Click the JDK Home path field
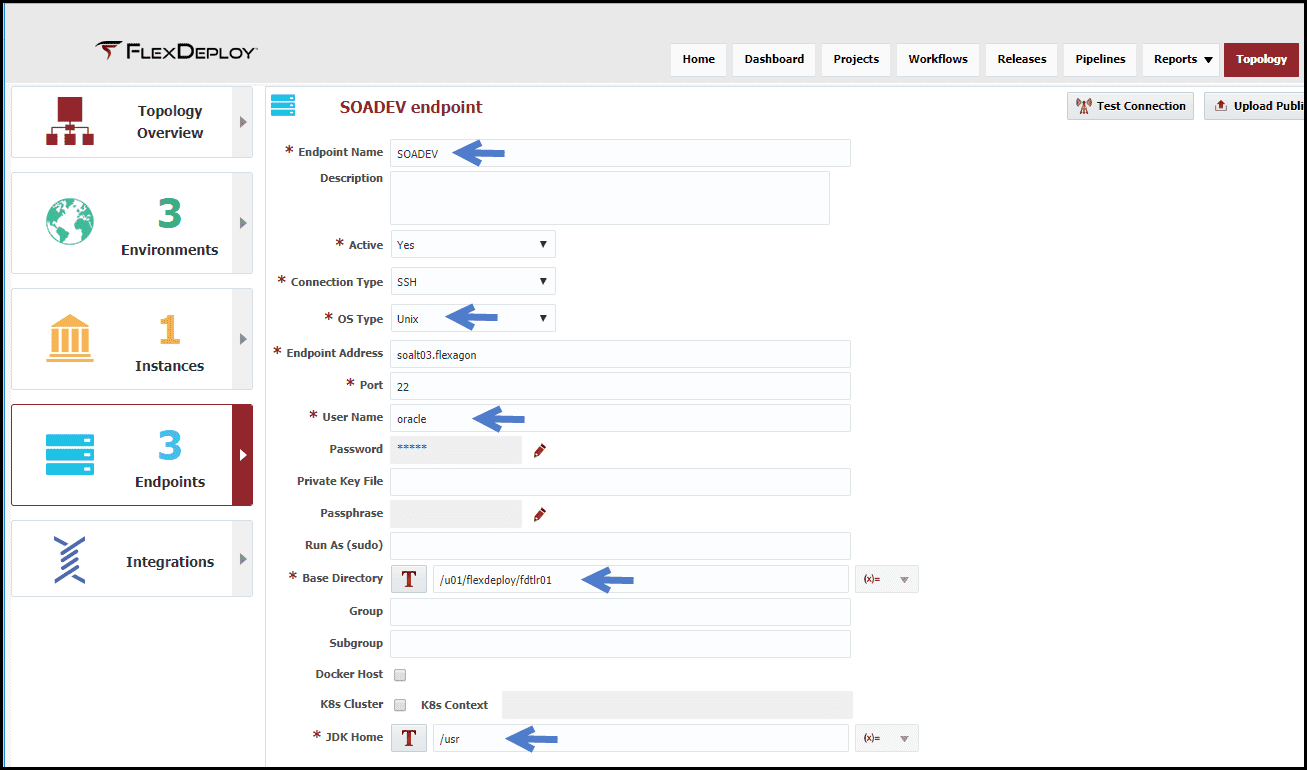Screen dimensions: 1307x770 coord(641,738)
